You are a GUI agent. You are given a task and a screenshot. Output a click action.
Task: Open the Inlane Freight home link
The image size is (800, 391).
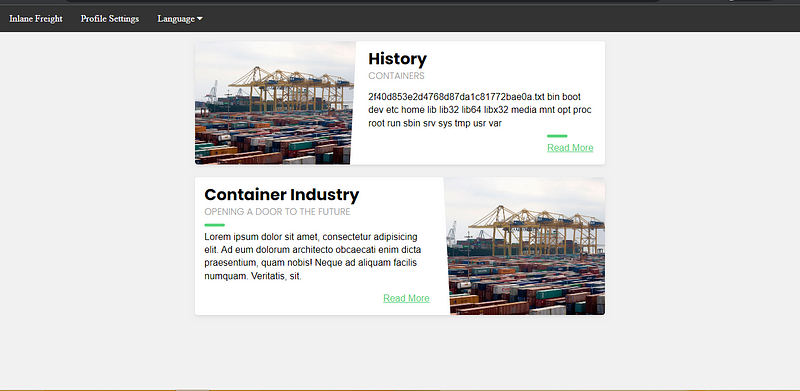(36, 19)
